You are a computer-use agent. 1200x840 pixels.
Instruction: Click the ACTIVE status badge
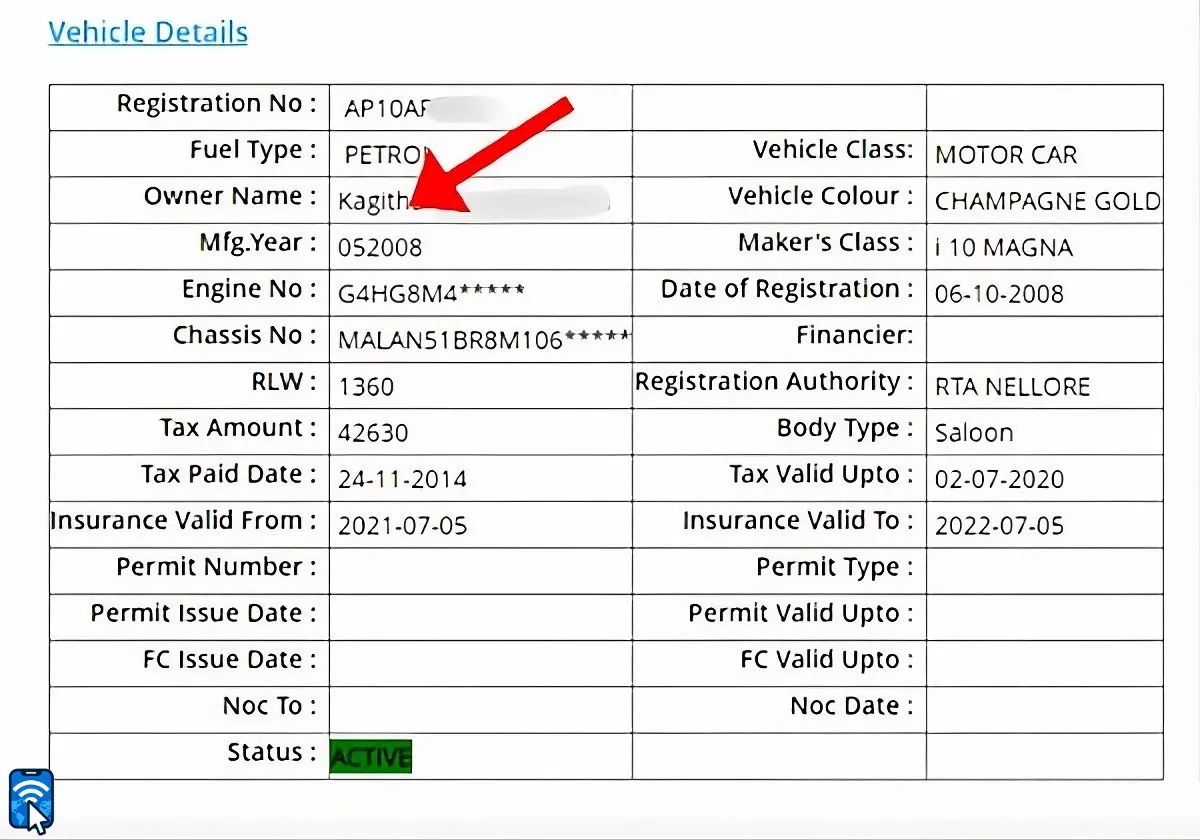coord(370,756)
